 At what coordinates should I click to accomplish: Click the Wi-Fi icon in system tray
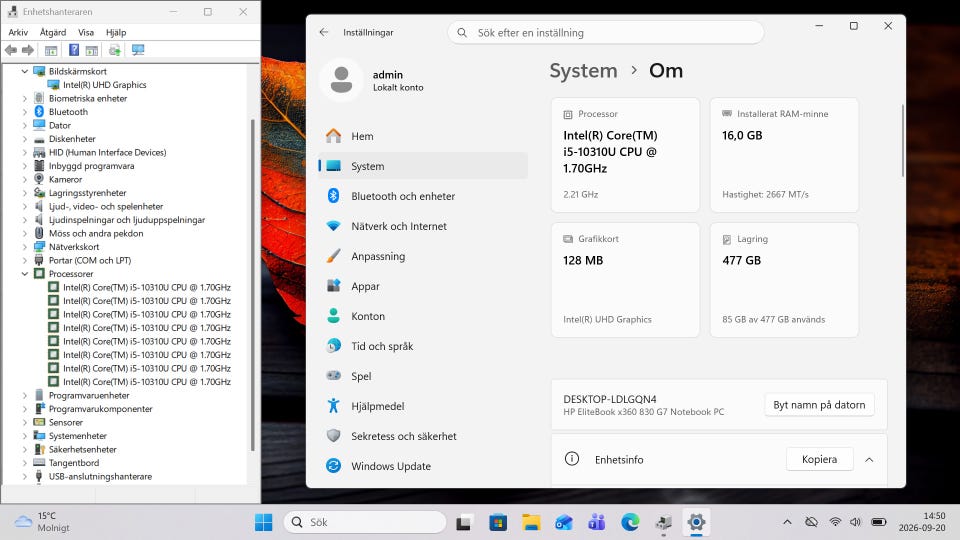[835, 522]
